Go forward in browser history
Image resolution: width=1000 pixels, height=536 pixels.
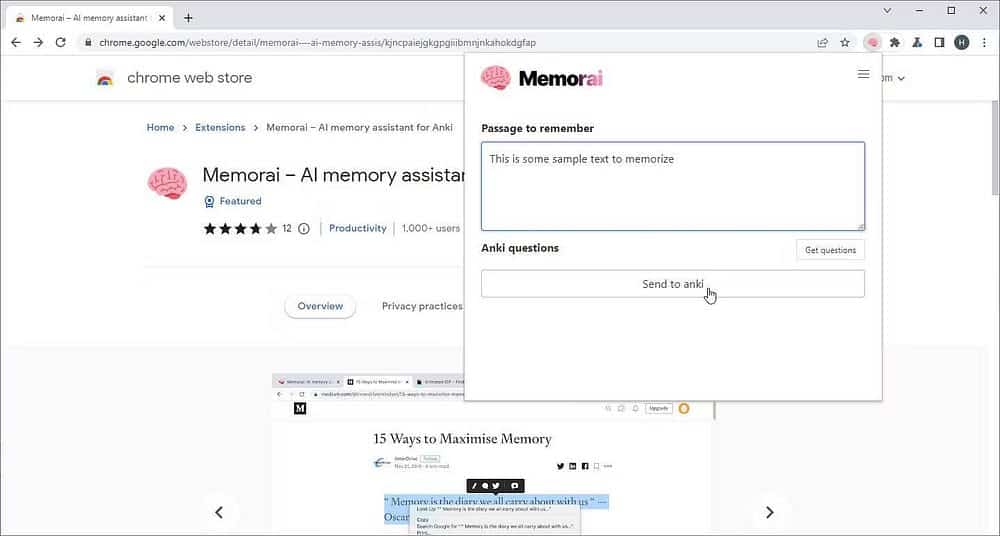38,43
